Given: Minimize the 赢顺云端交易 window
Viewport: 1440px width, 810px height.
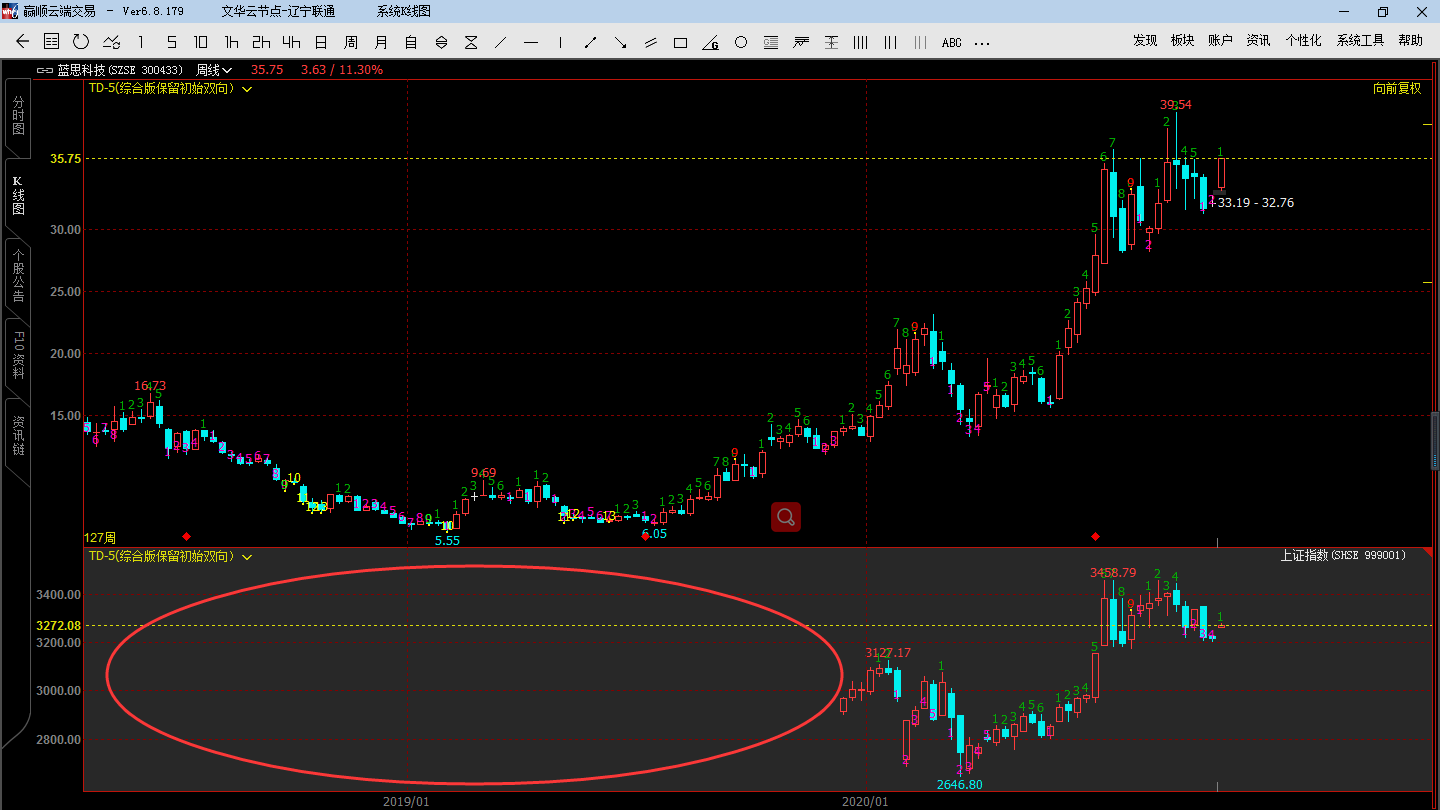Looking at the screenshot, I should [1346, 12].
